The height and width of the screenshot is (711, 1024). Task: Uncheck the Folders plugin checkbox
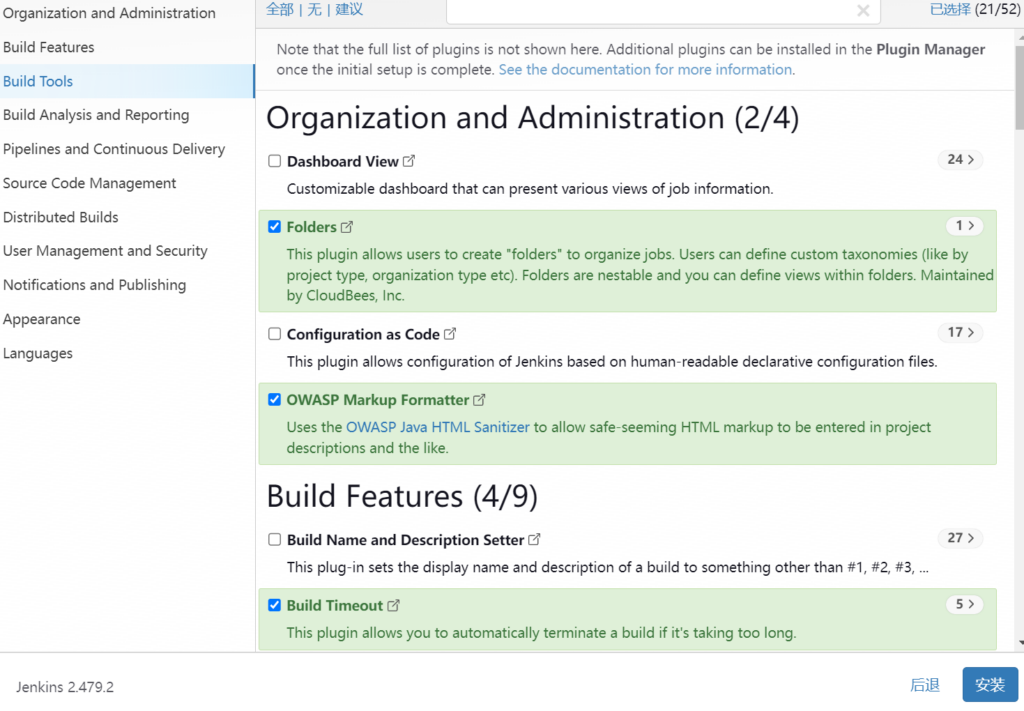[x=275, y=227]
